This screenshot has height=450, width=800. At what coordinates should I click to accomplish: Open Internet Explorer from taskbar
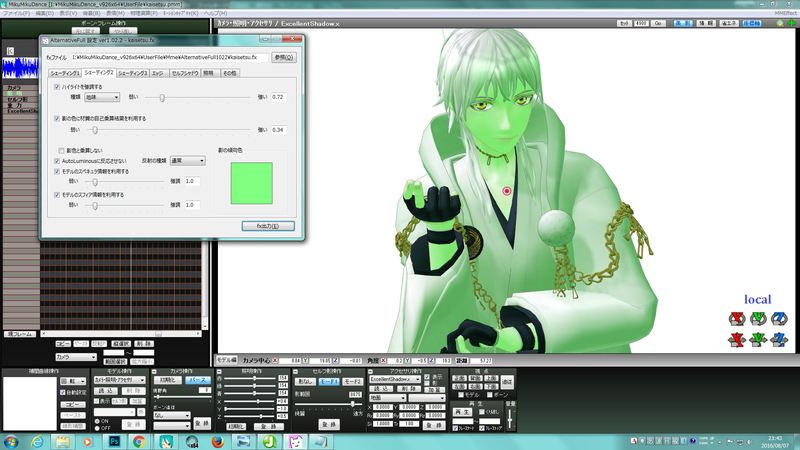click(x=37, y=442)
